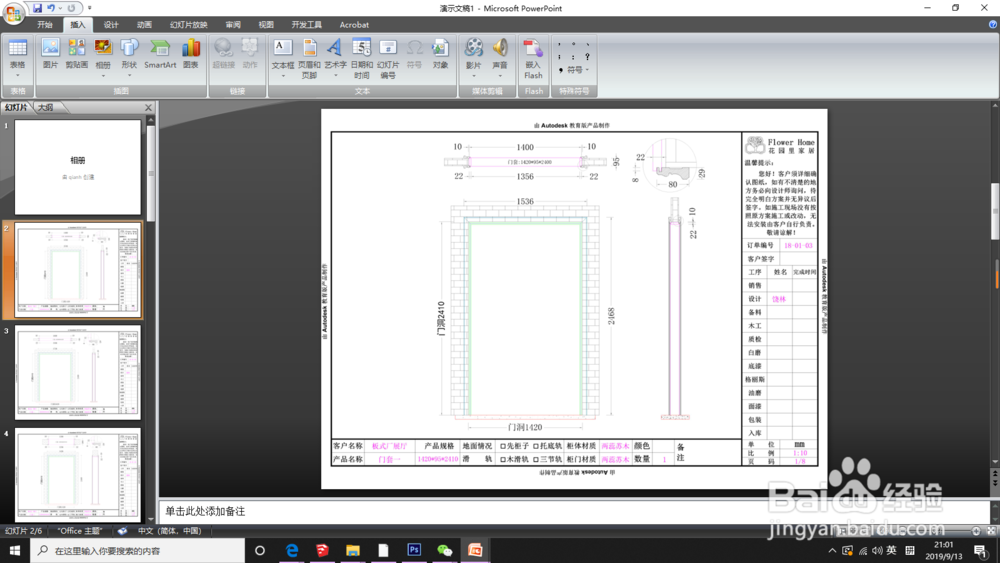Select slide 3 thumbnail

click(x=78, y=372)
